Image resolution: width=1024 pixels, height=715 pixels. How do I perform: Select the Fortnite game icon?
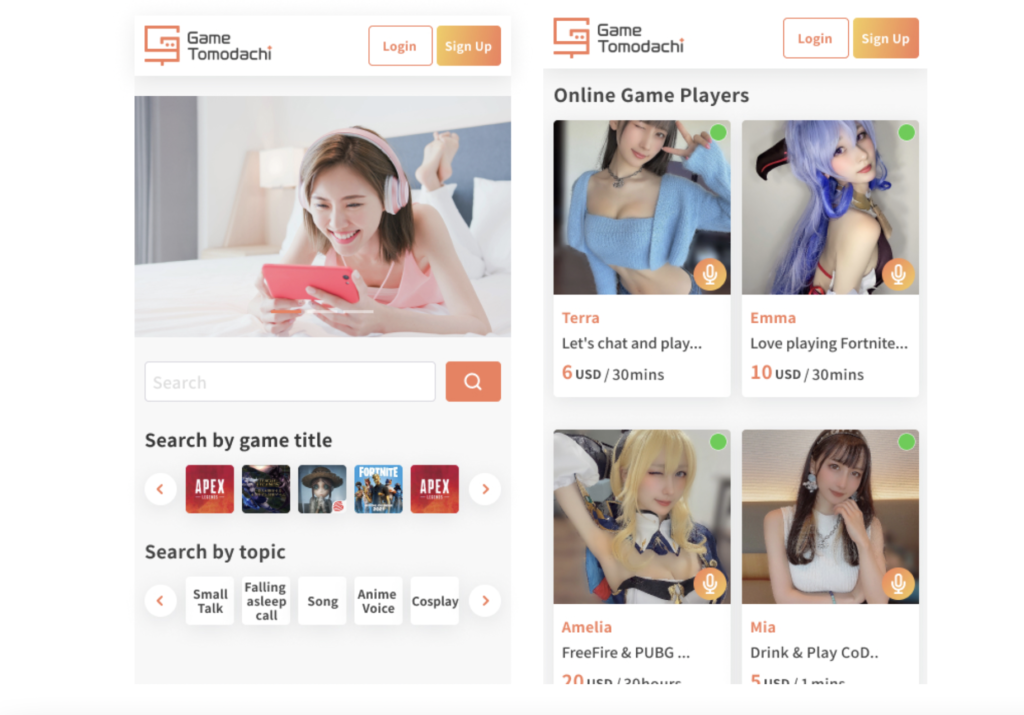click(x=378, y=489)
